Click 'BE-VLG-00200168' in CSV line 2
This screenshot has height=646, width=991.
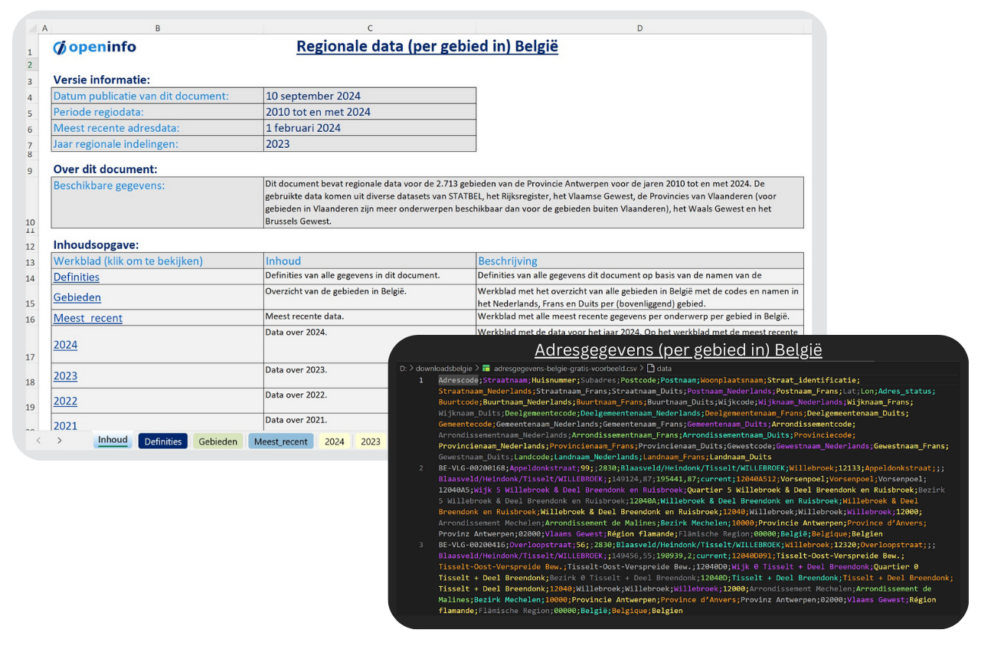coord(472,468)
